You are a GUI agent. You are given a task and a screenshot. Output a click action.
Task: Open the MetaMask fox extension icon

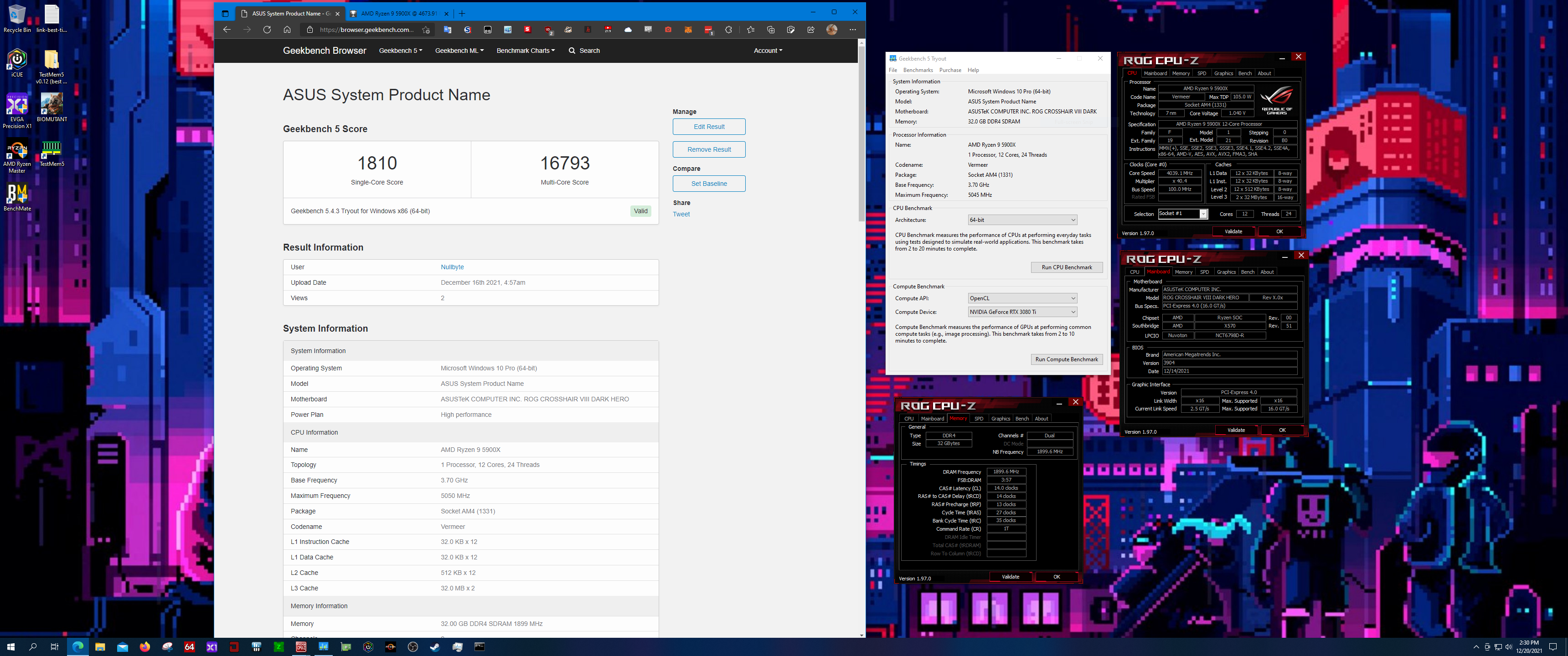(688, 30)
